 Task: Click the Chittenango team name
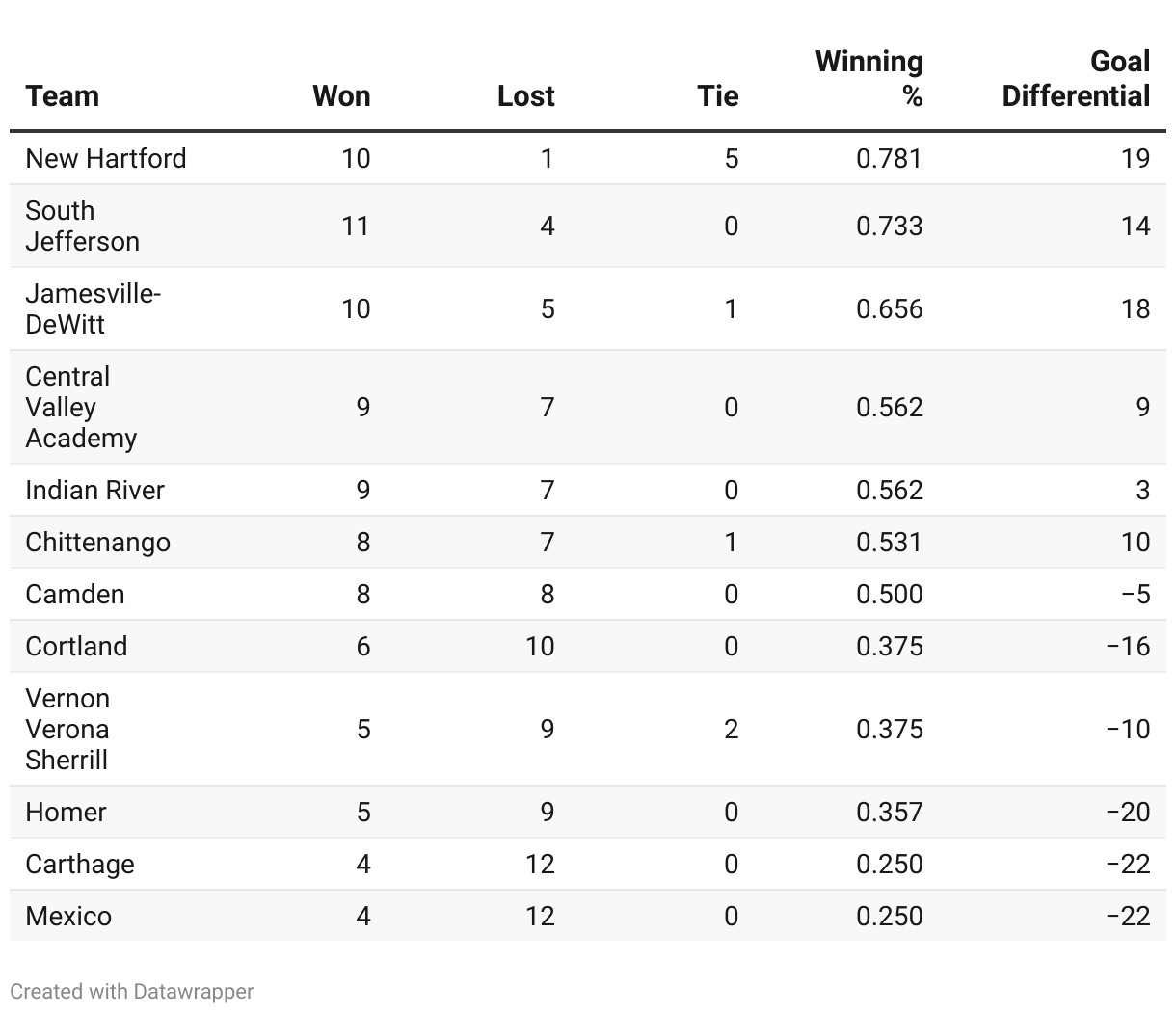coord(97,542)
